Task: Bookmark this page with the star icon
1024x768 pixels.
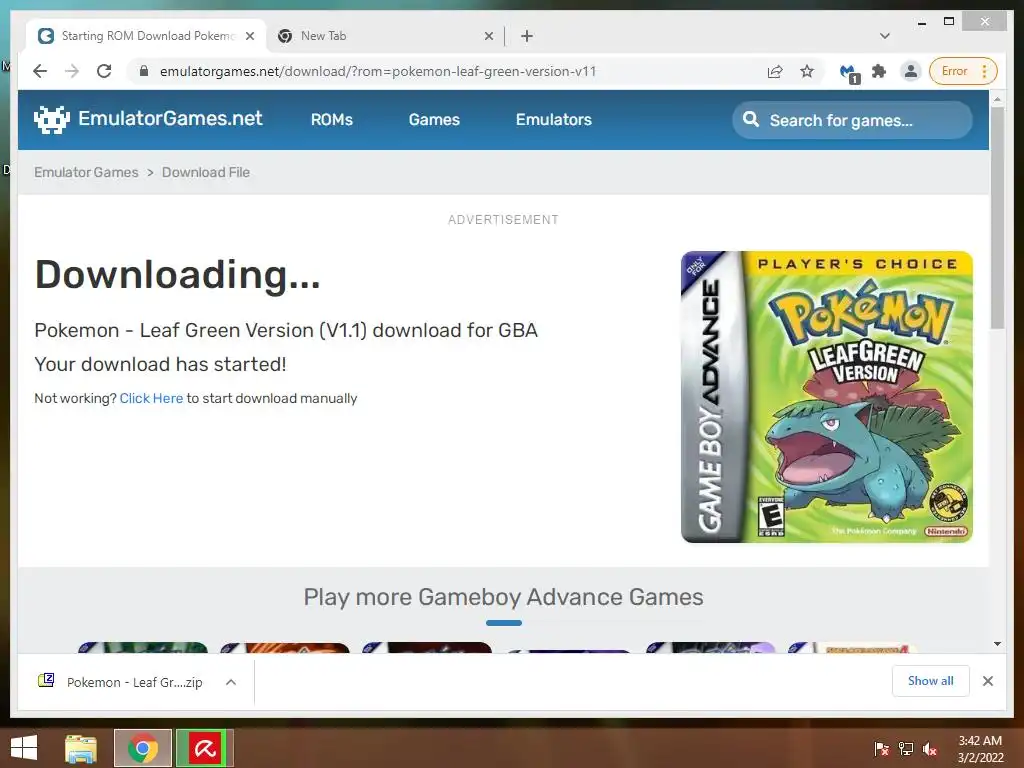Action: tap(807, 71)
